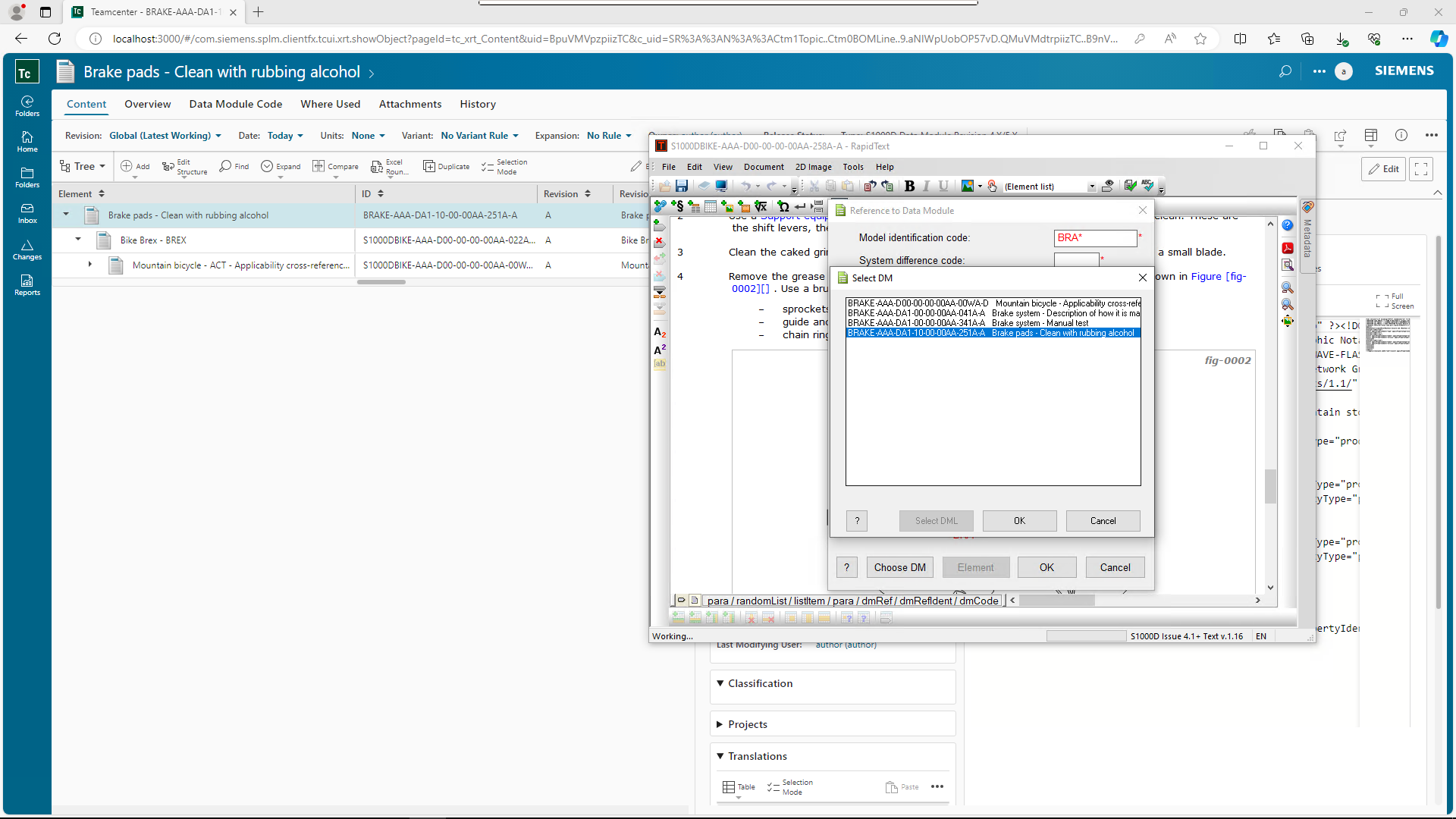Click the Choose DM button

[899, 567]
